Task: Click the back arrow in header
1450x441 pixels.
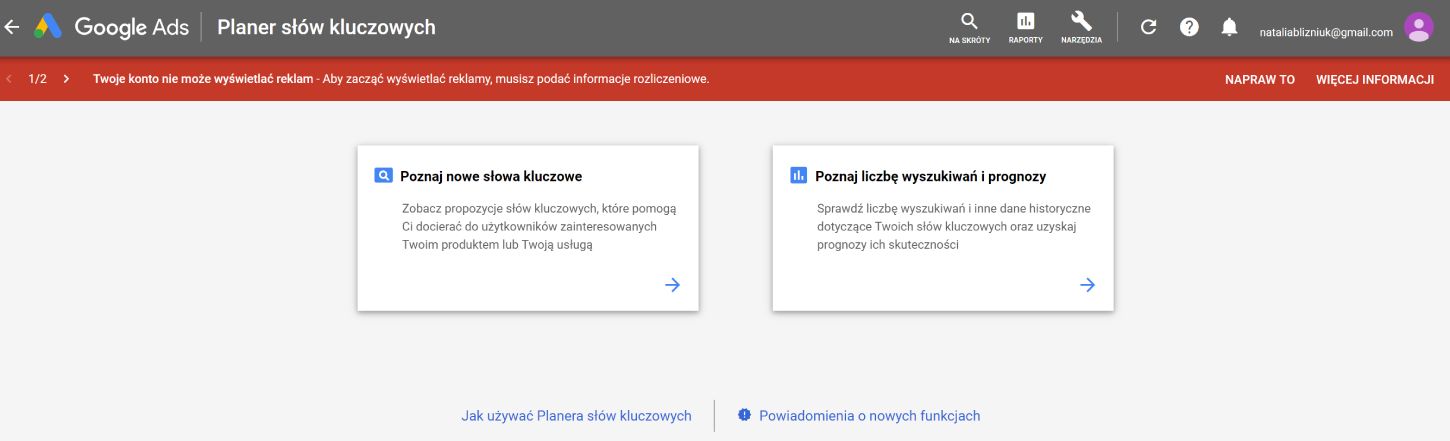Action: (12, 27)
